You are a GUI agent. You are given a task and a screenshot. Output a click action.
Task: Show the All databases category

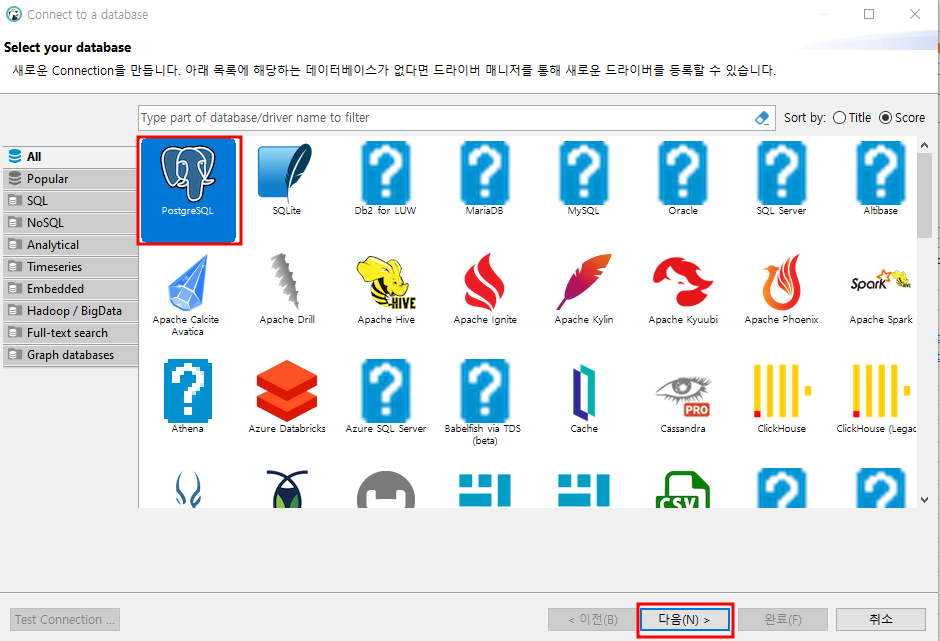click(70, 157)
